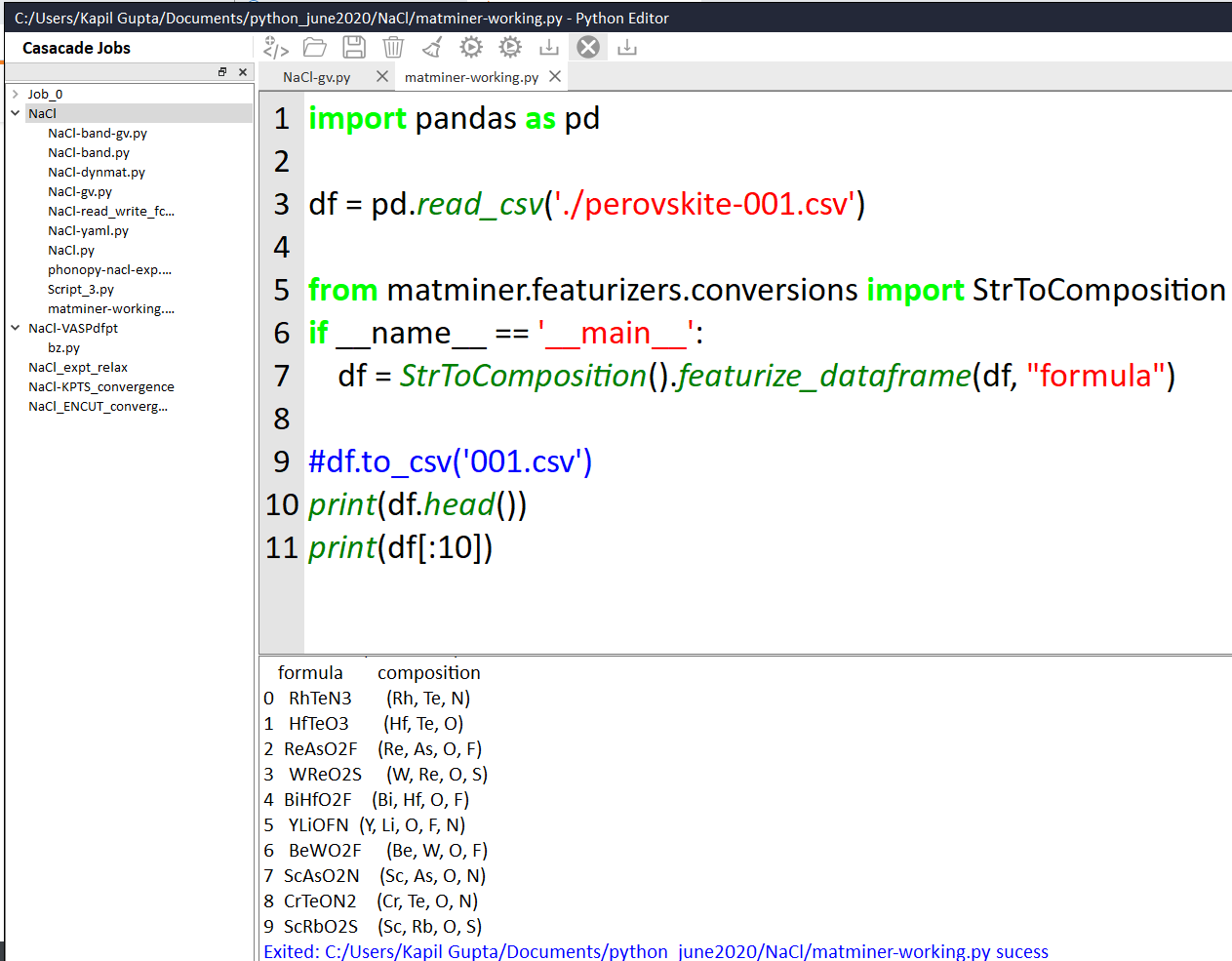Open NaCl-band.py in the tree
The height and width of the screenshot is (961, 1232).
tap(89, 152)
